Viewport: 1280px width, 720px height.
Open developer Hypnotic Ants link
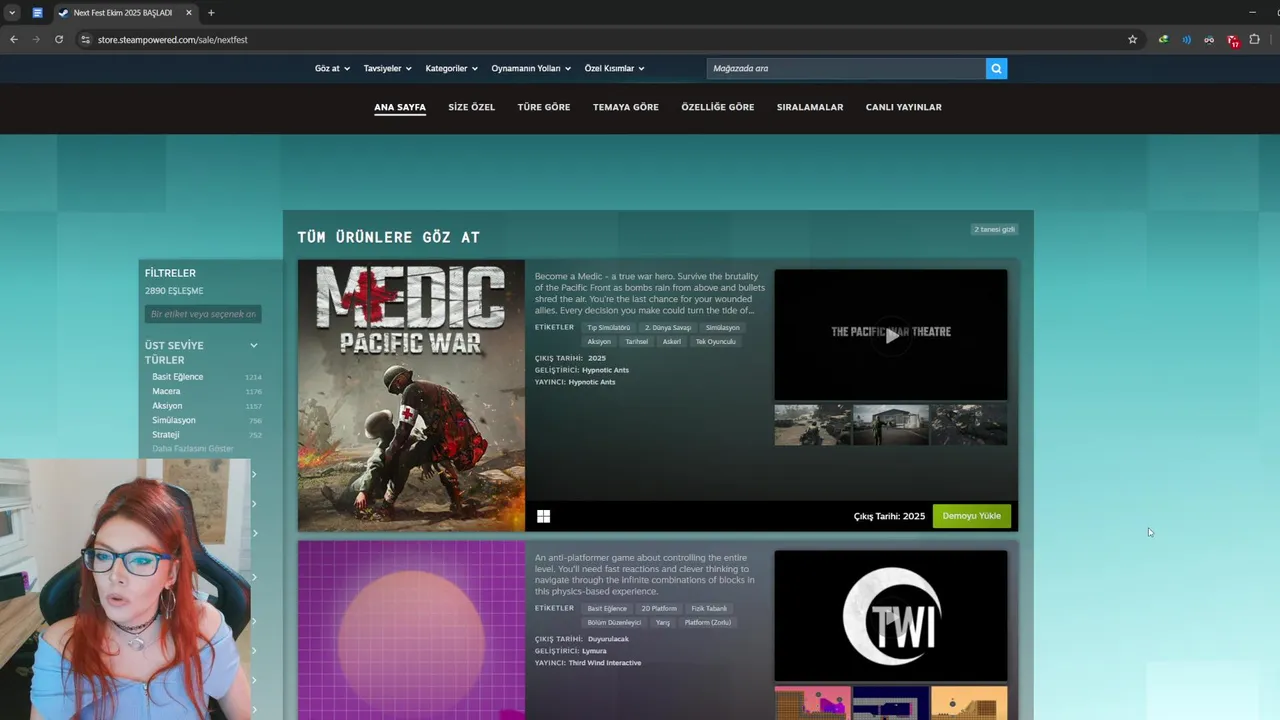pos(605,370)
